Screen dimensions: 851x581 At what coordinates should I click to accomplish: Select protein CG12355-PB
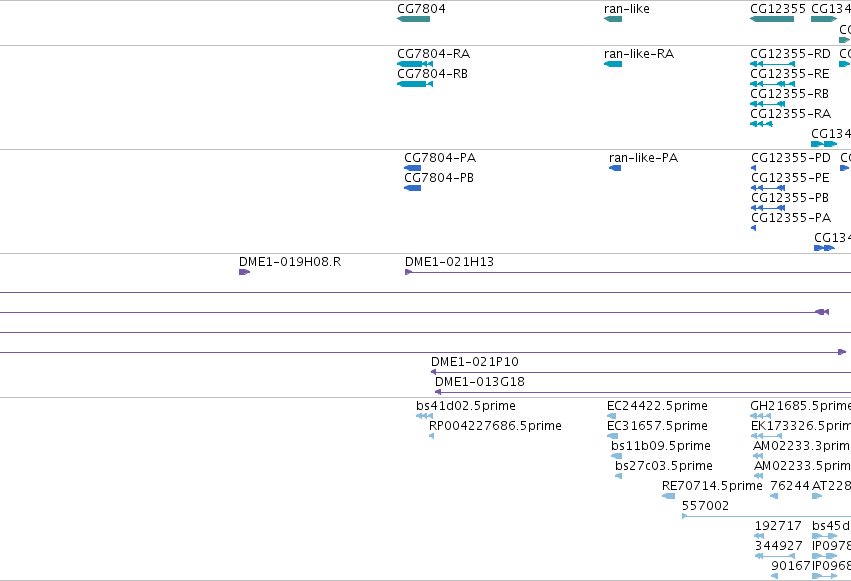coord(768,208)
